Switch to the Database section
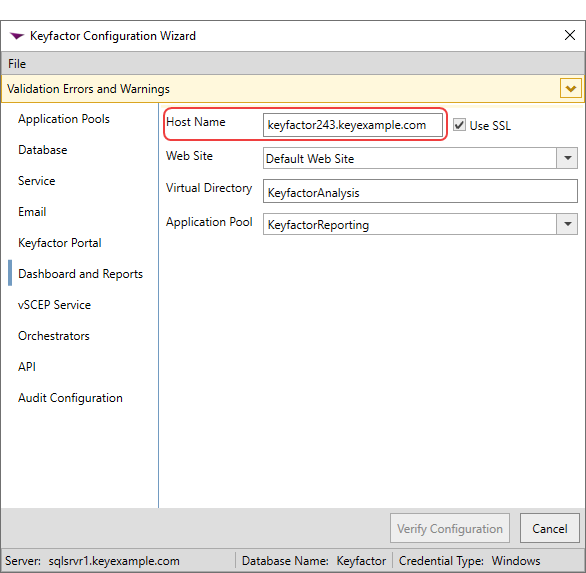The height and width of the screenshot is (573, 586). (x=43, y=150)
